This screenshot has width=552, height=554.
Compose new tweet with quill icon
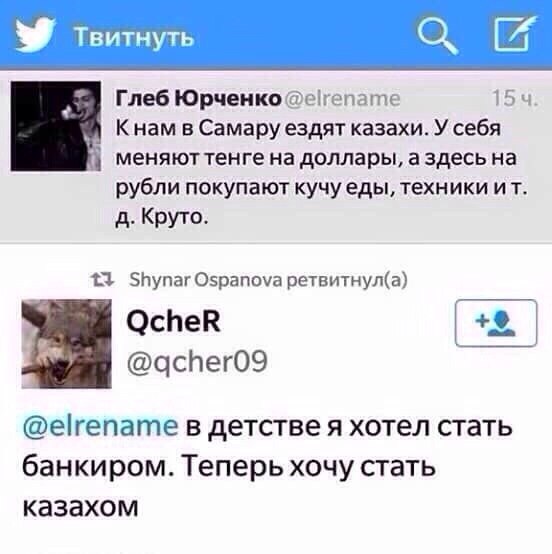click(x=515, y=34)
